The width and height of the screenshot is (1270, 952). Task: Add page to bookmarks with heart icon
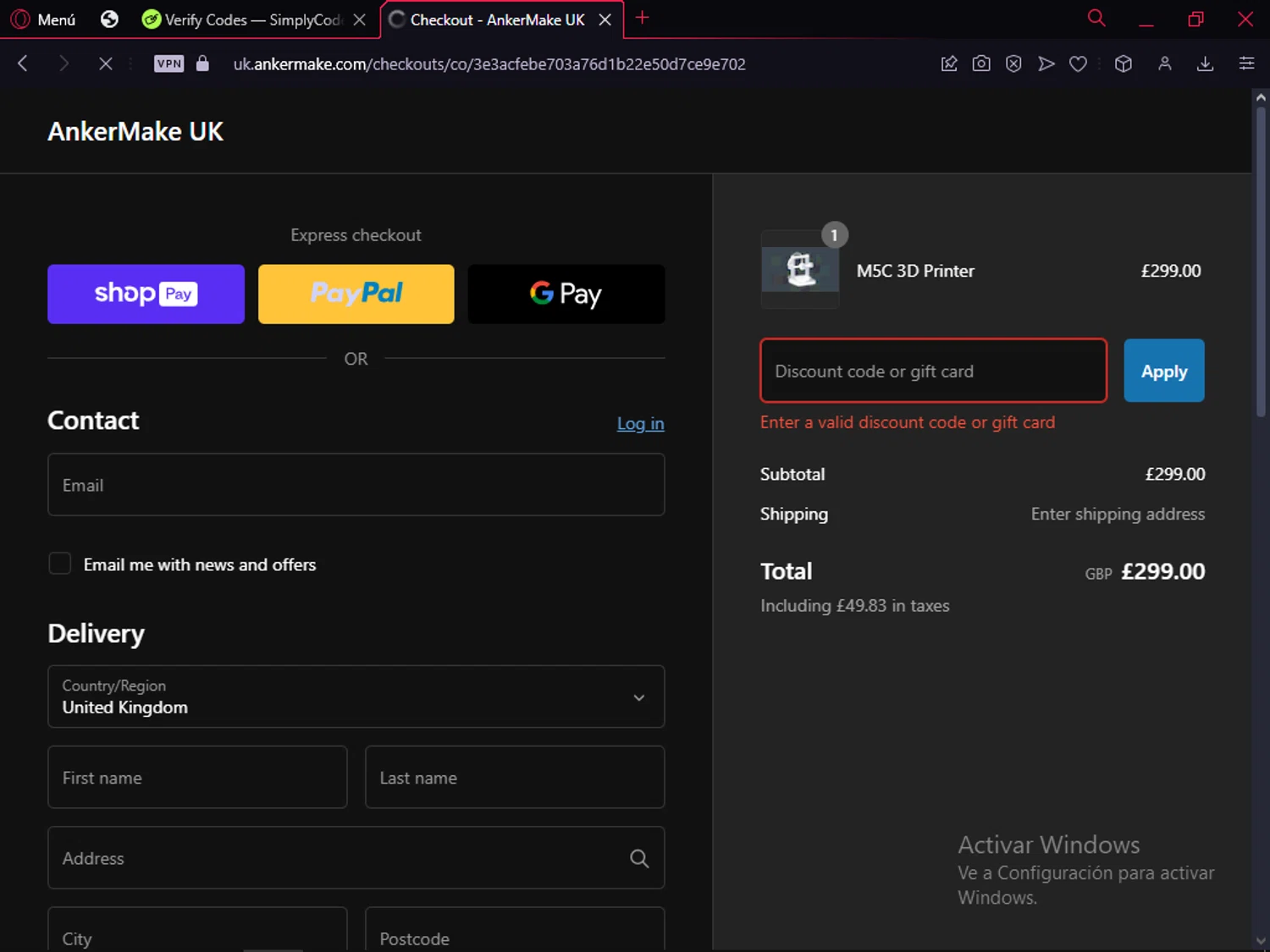click(1078, 63)
